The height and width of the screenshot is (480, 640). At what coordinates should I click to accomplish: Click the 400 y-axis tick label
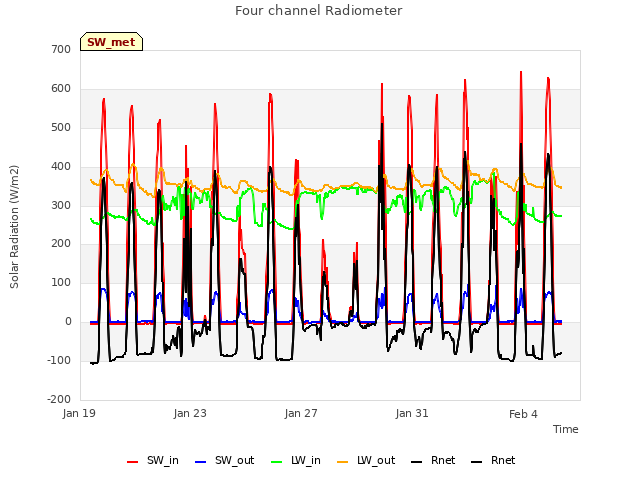(61, 167)
